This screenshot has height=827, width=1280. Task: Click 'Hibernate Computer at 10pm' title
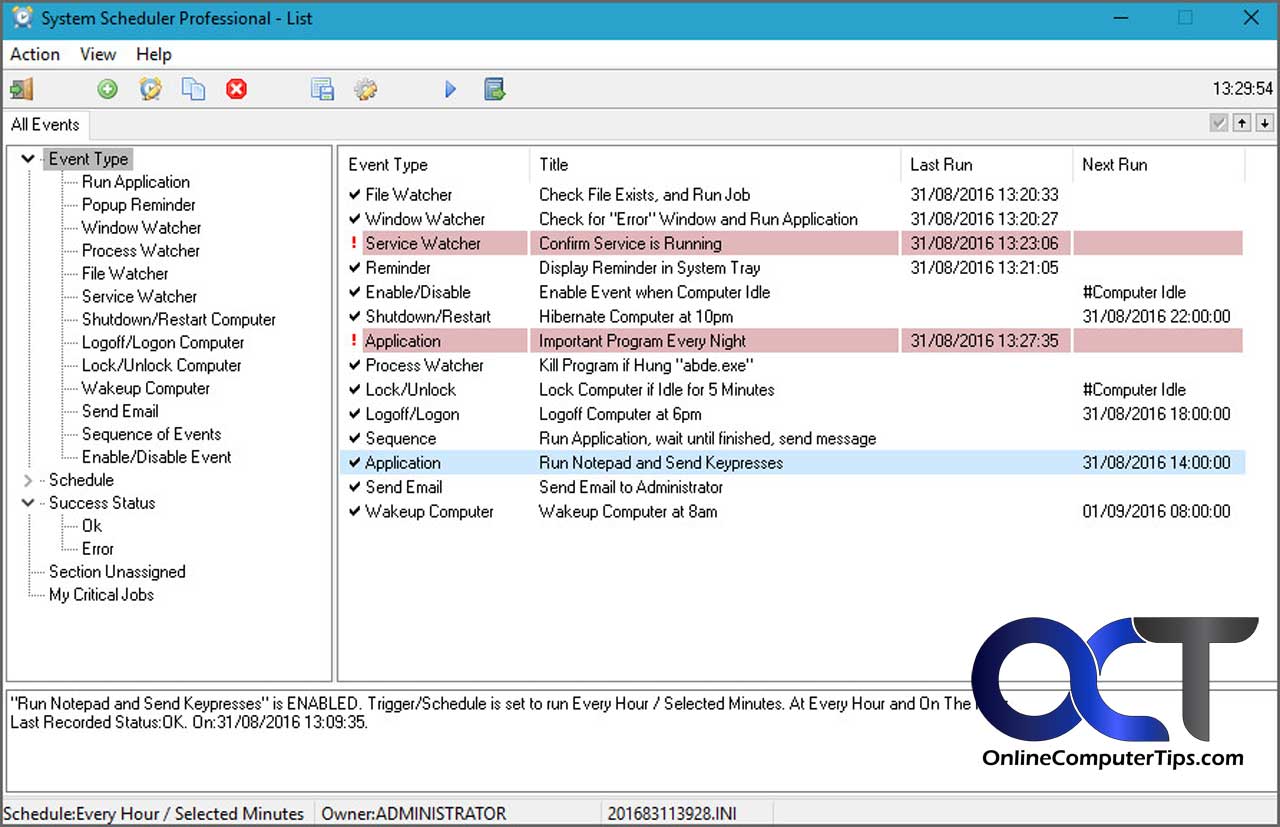point(636,316)
